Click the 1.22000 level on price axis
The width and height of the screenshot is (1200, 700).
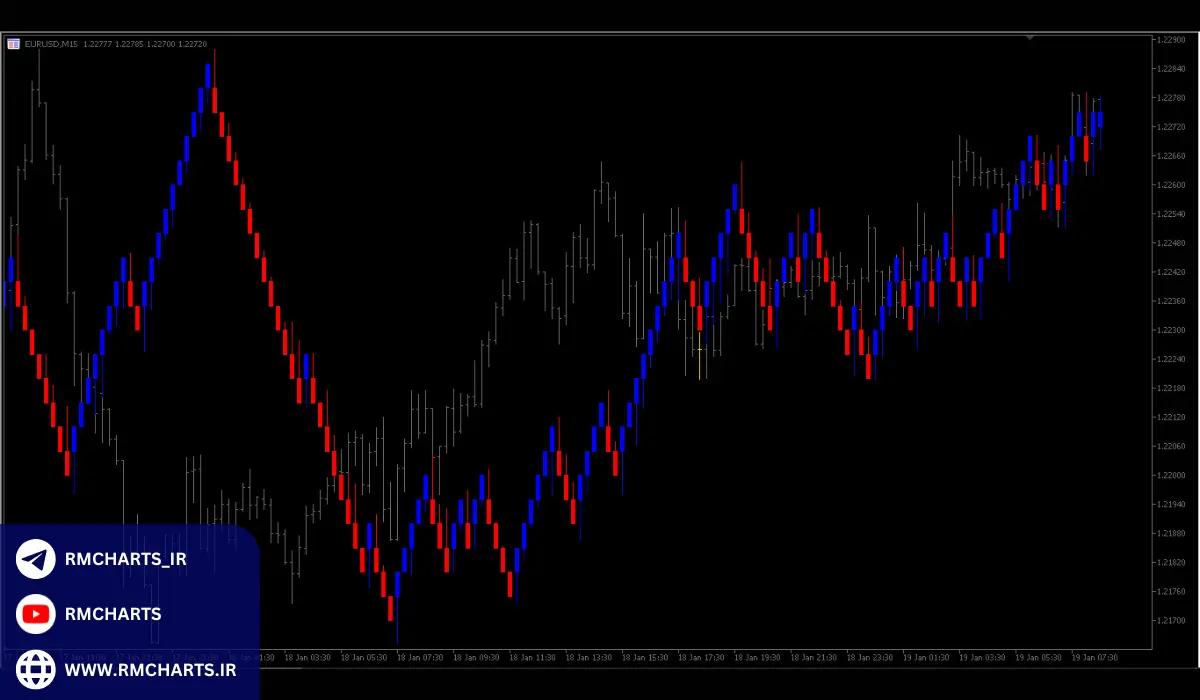click(1172, 475)
